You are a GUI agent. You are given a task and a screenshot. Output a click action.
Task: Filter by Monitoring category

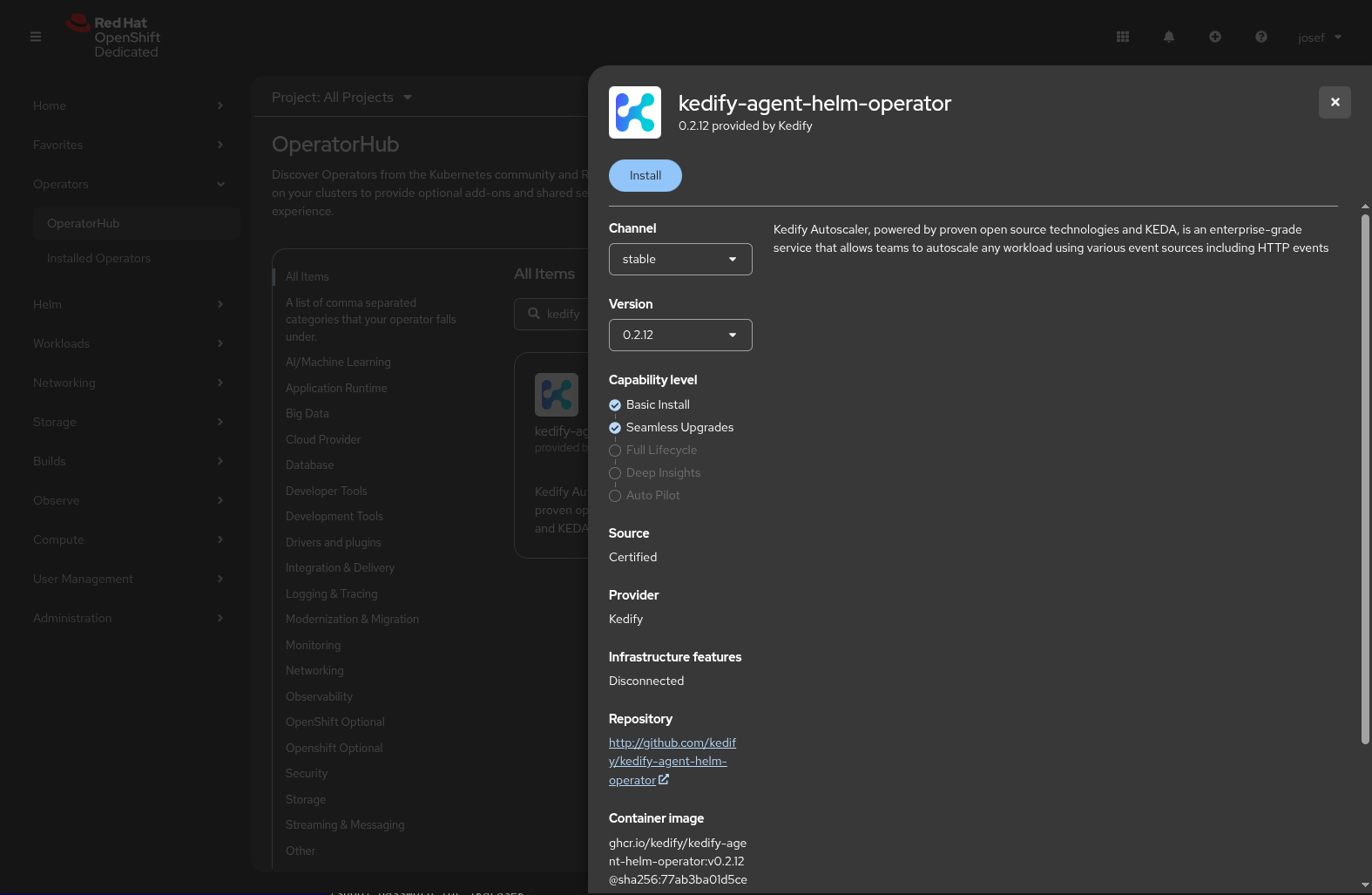pos(314,645)
